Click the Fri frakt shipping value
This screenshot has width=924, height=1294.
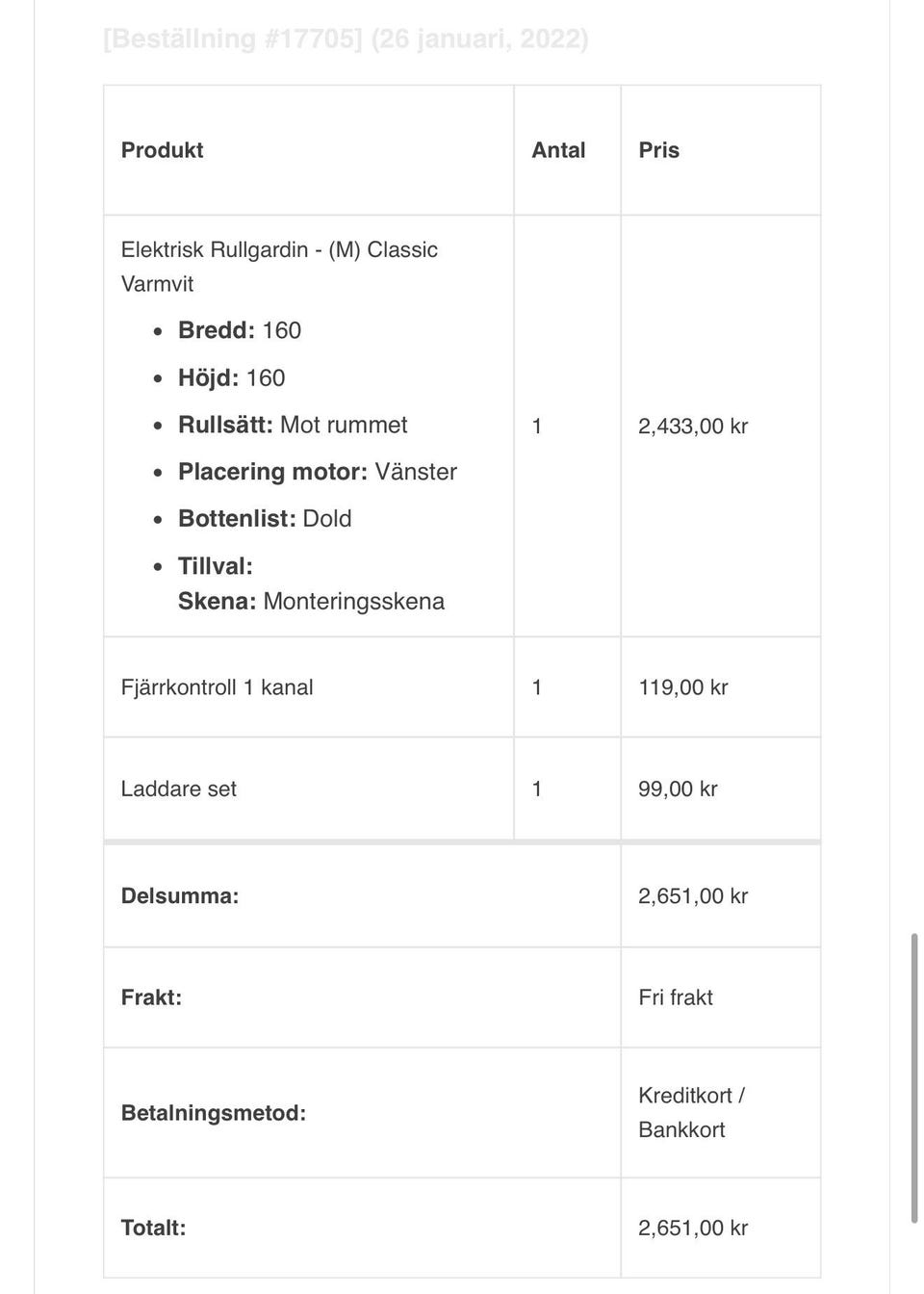[676, 997]
